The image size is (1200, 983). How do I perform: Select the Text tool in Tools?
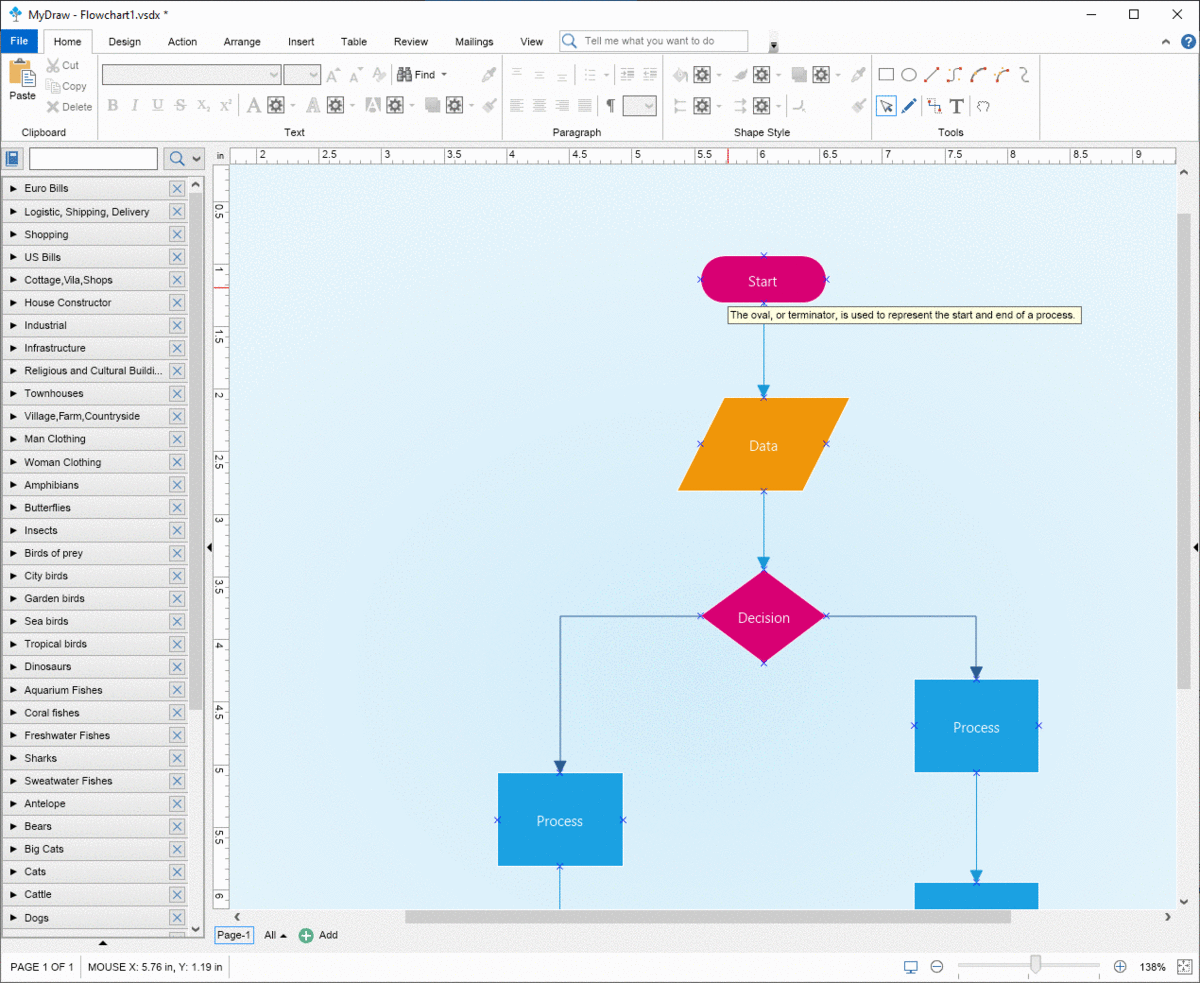pos(956,106)
